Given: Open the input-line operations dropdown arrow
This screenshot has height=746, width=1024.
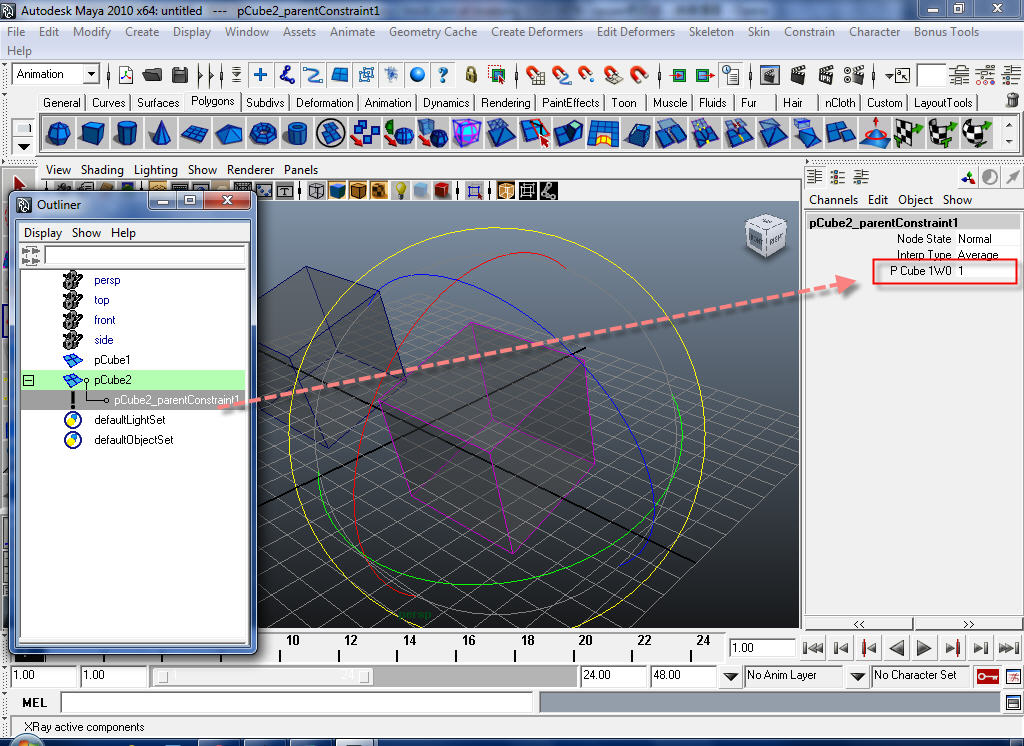Looking at the screenshot, I should (889, 76).
